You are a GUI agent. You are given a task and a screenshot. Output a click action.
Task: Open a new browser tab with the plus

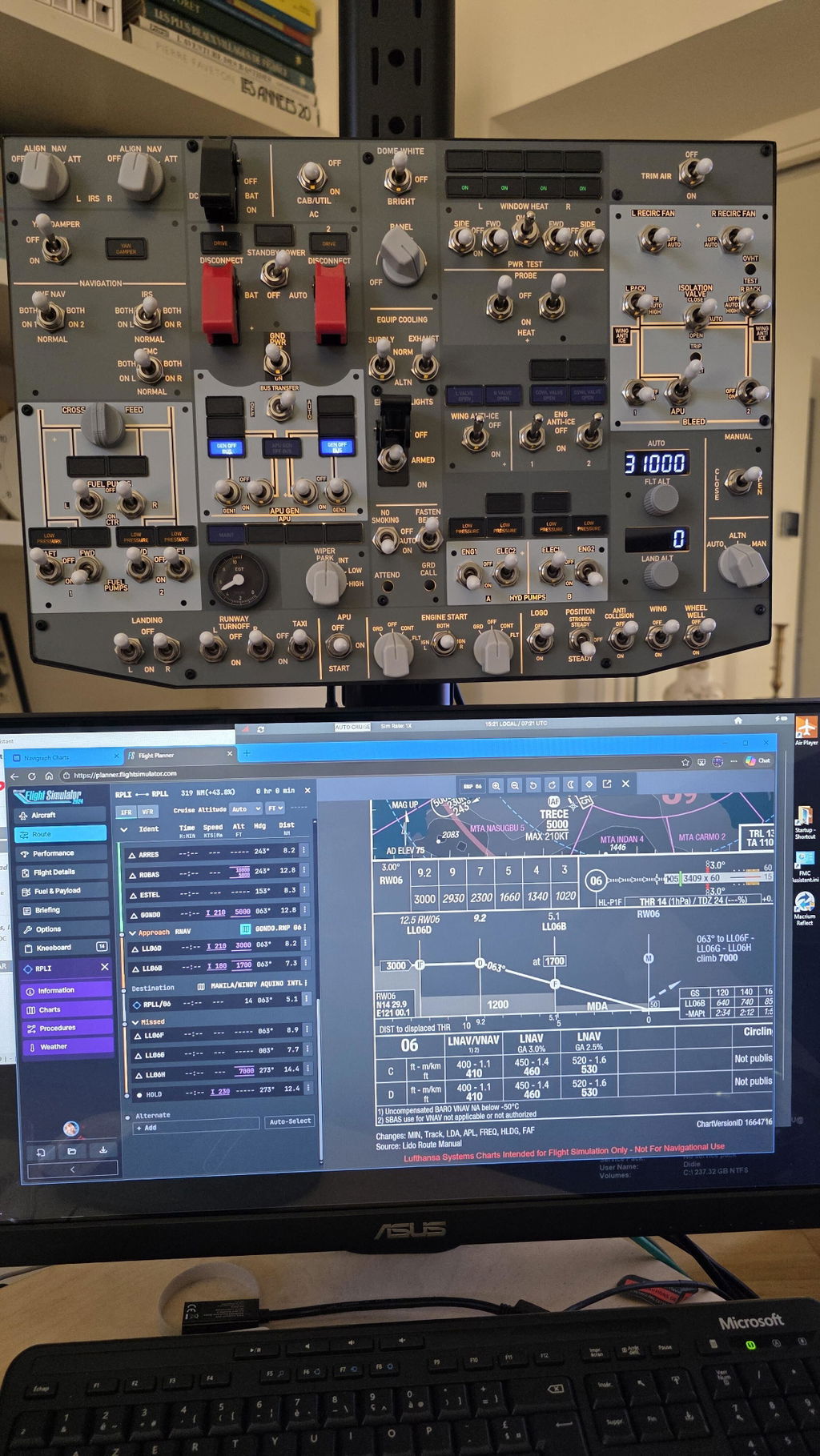pyautogui.click(x=247, y=753)
